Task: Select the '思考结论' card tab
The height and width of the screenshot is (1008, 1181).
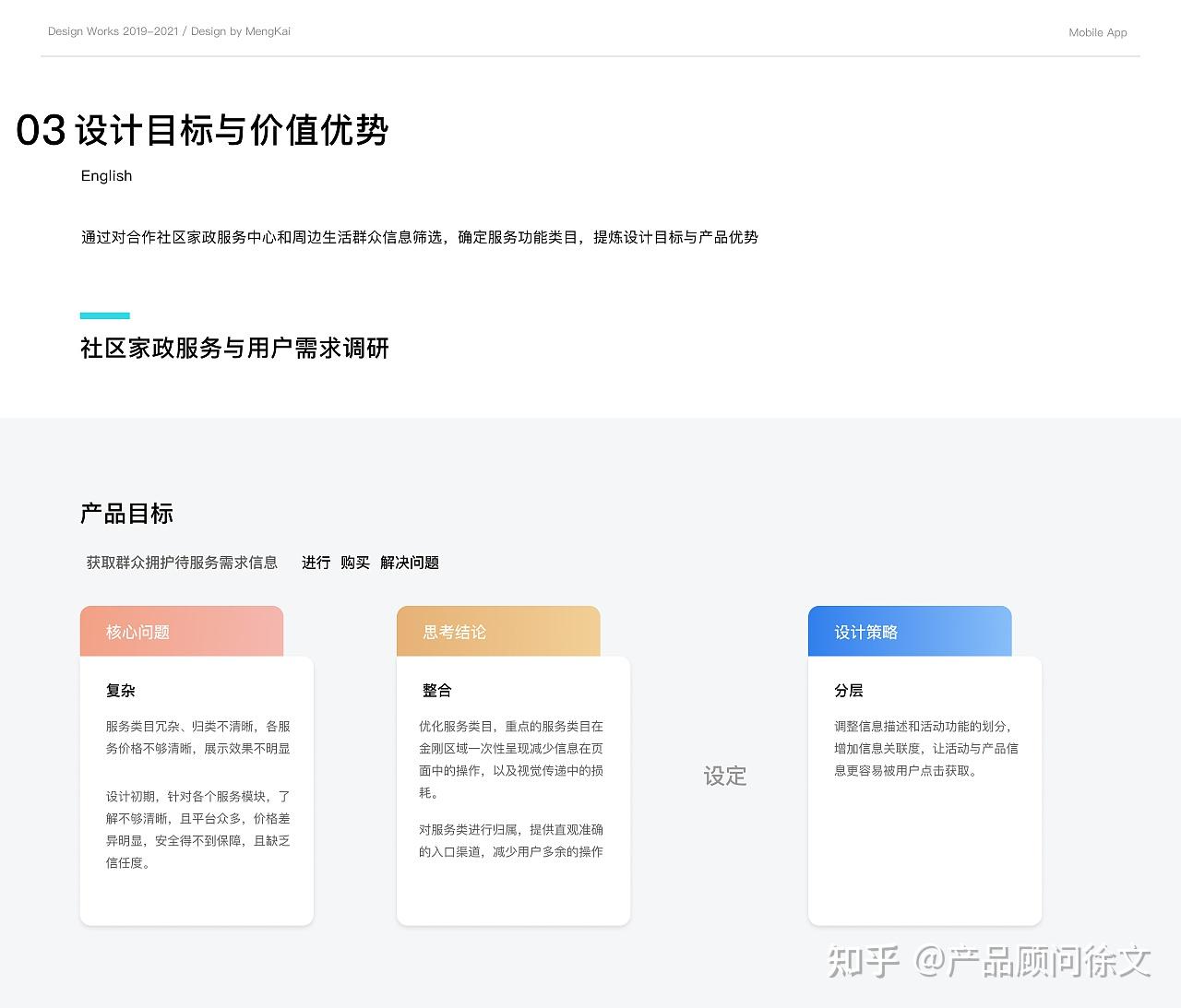Action: (498, 632)
